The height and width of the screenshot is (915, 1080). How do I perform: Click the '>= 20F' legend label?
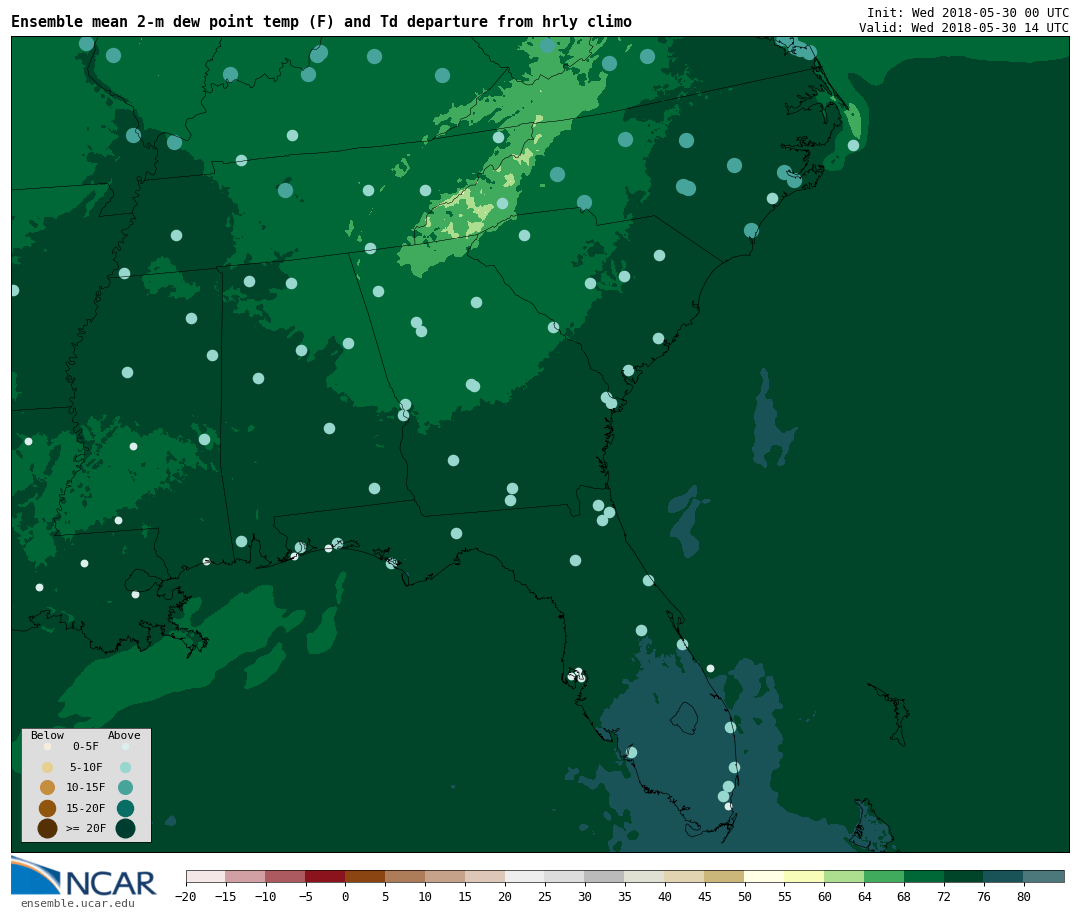[86, 828]
